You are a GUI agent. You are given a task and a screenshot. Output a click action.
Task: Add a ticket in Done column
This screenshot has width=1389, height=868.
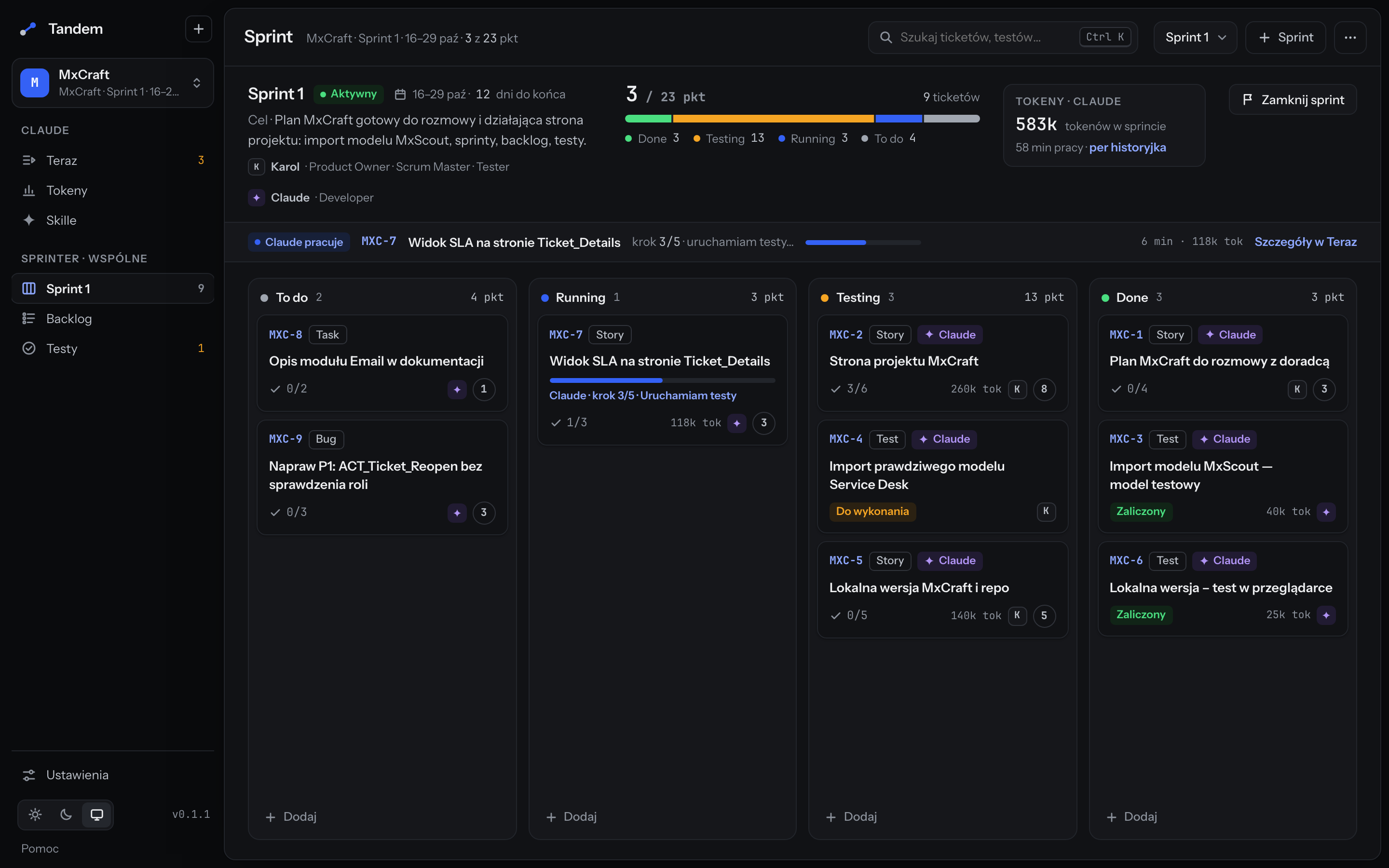[1132, 816]
